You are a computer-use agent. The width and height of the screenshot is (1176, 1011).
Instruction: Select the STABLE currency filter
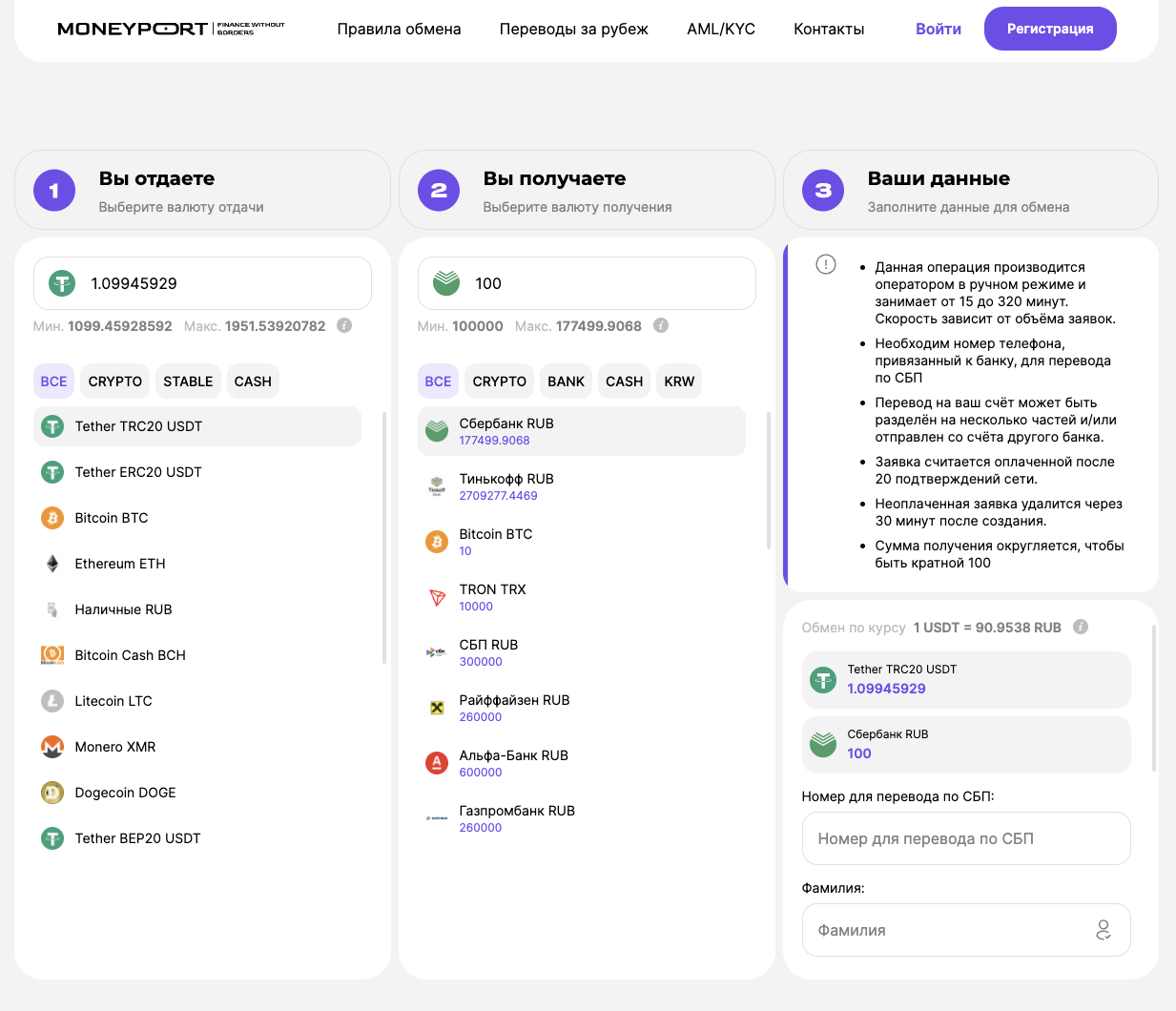[x=188, y=382]
